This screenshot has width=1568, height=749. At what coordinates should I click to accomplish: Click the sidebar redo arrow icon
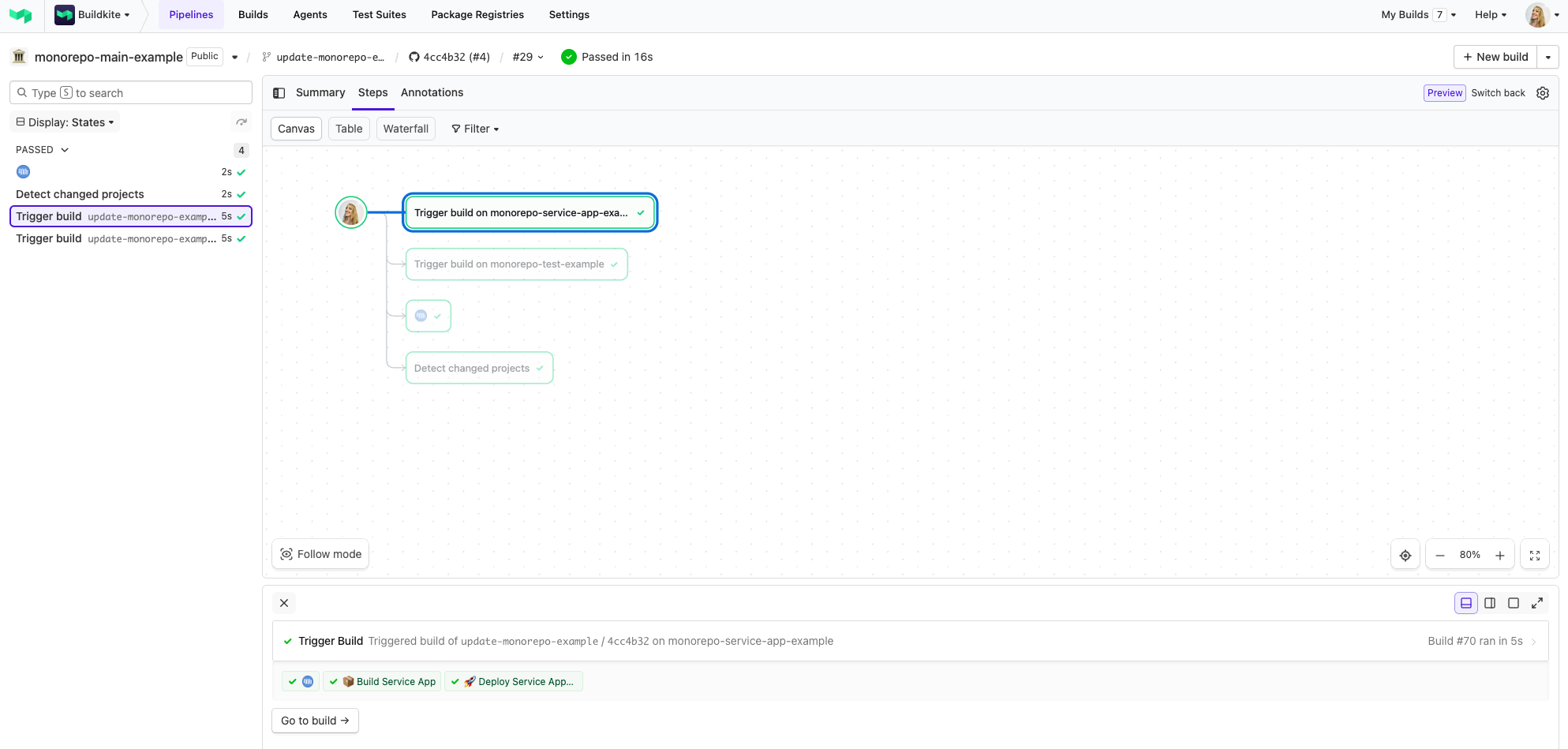click(x=241, y=122)
